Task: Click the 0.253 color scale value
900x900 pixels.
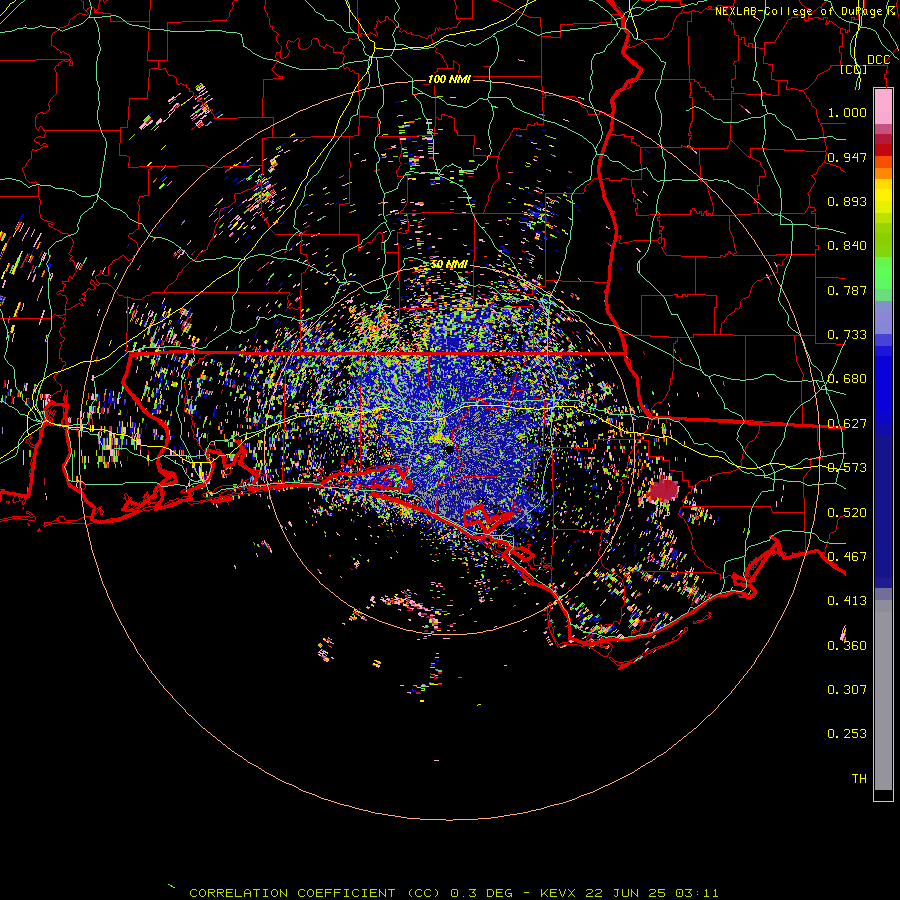Action: [847, 734]
